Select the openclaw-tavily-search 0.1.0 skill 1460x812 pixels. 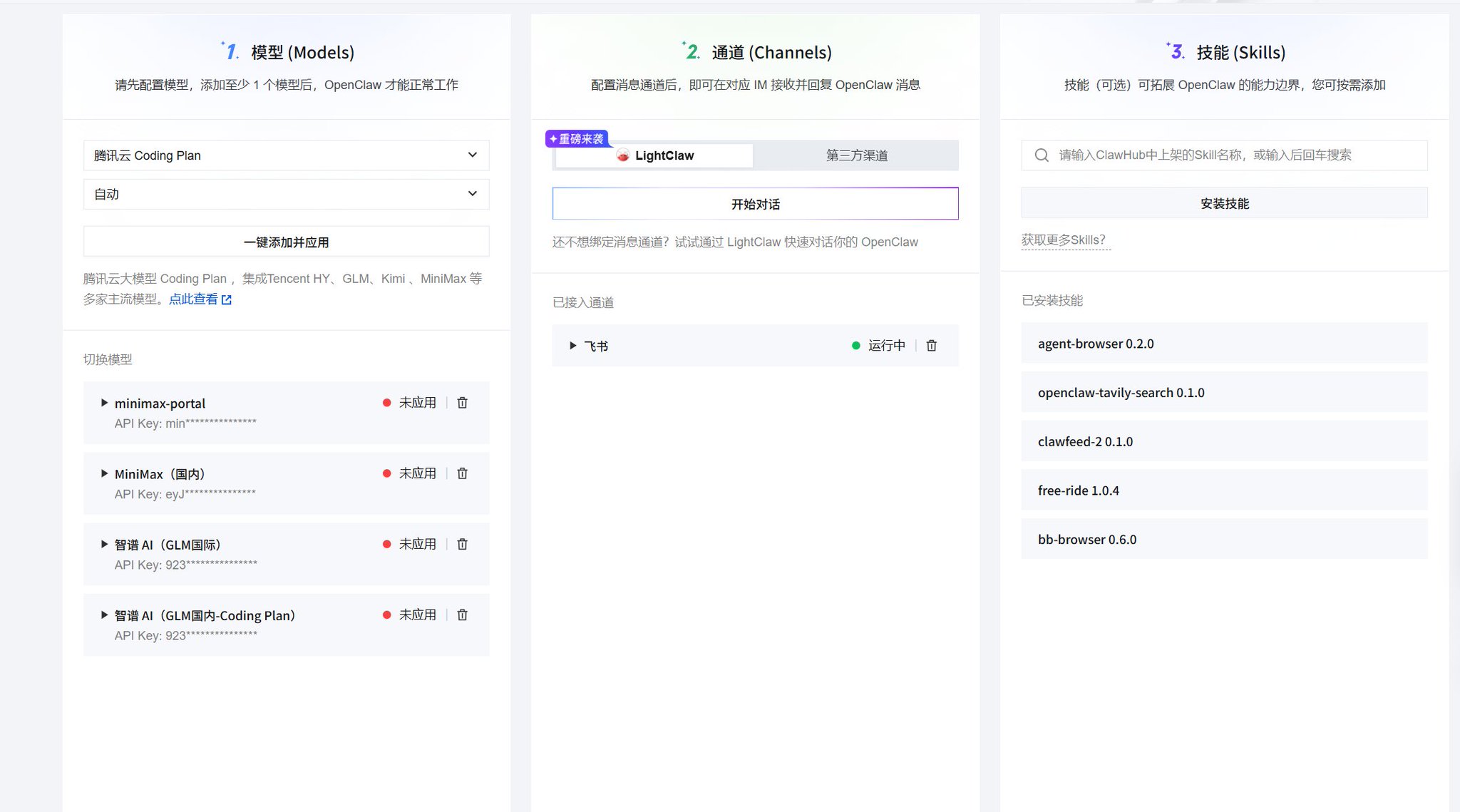tap(1225, 392)
